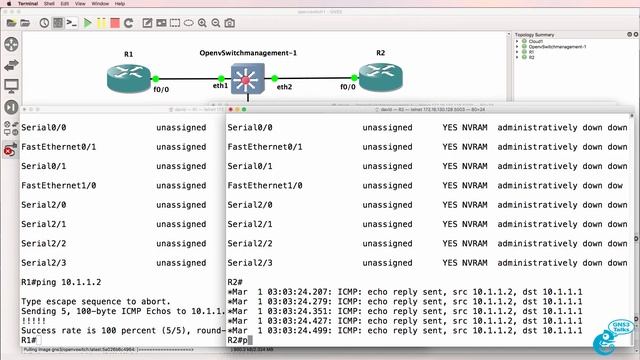Open the Shell menu

pos(49,4)
